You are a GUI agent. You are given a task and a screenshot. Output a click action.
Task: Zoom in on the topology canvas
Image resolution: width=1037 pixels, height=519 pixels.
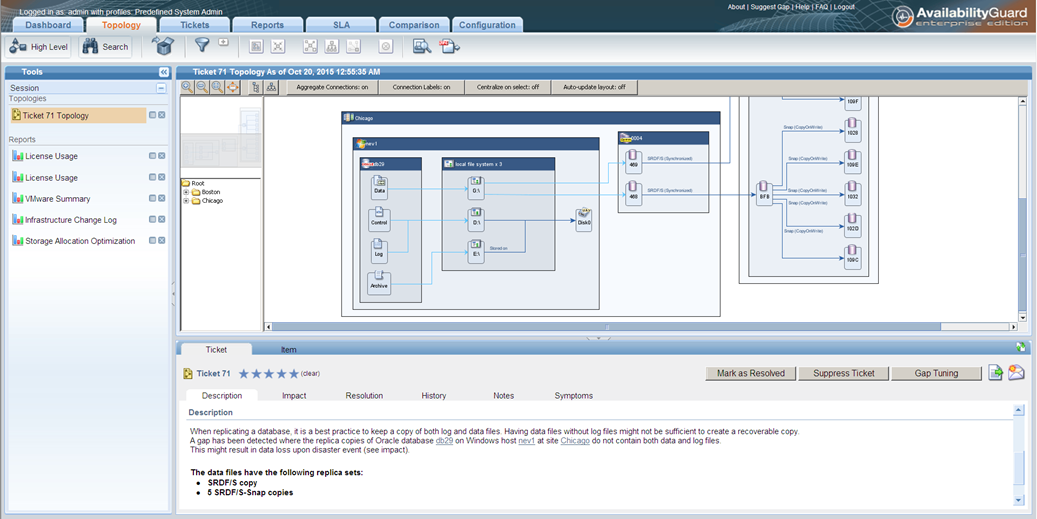tap(187, 87)
